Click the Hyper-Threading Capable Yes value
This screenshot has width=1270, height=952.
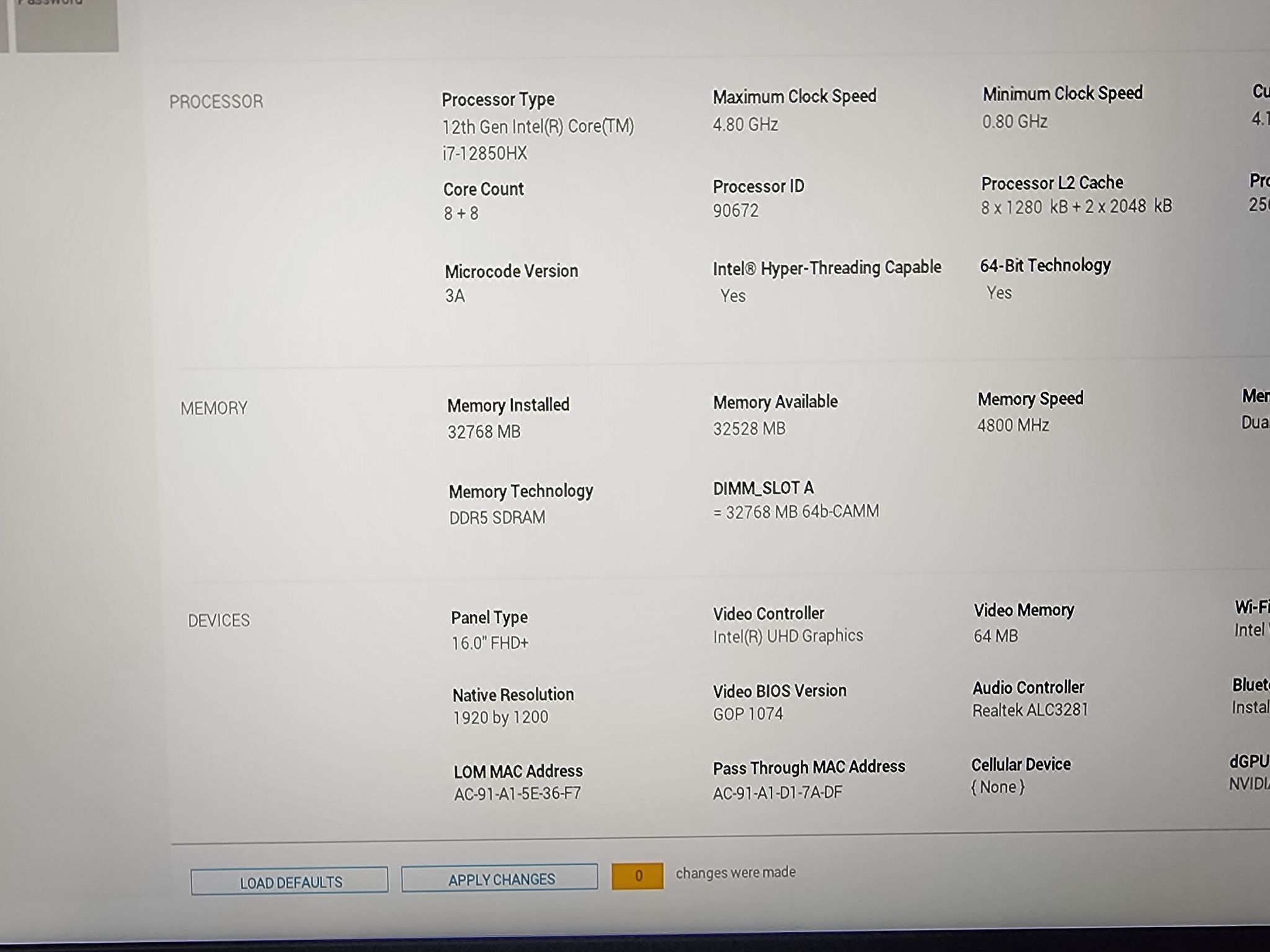tap(733, 296)
